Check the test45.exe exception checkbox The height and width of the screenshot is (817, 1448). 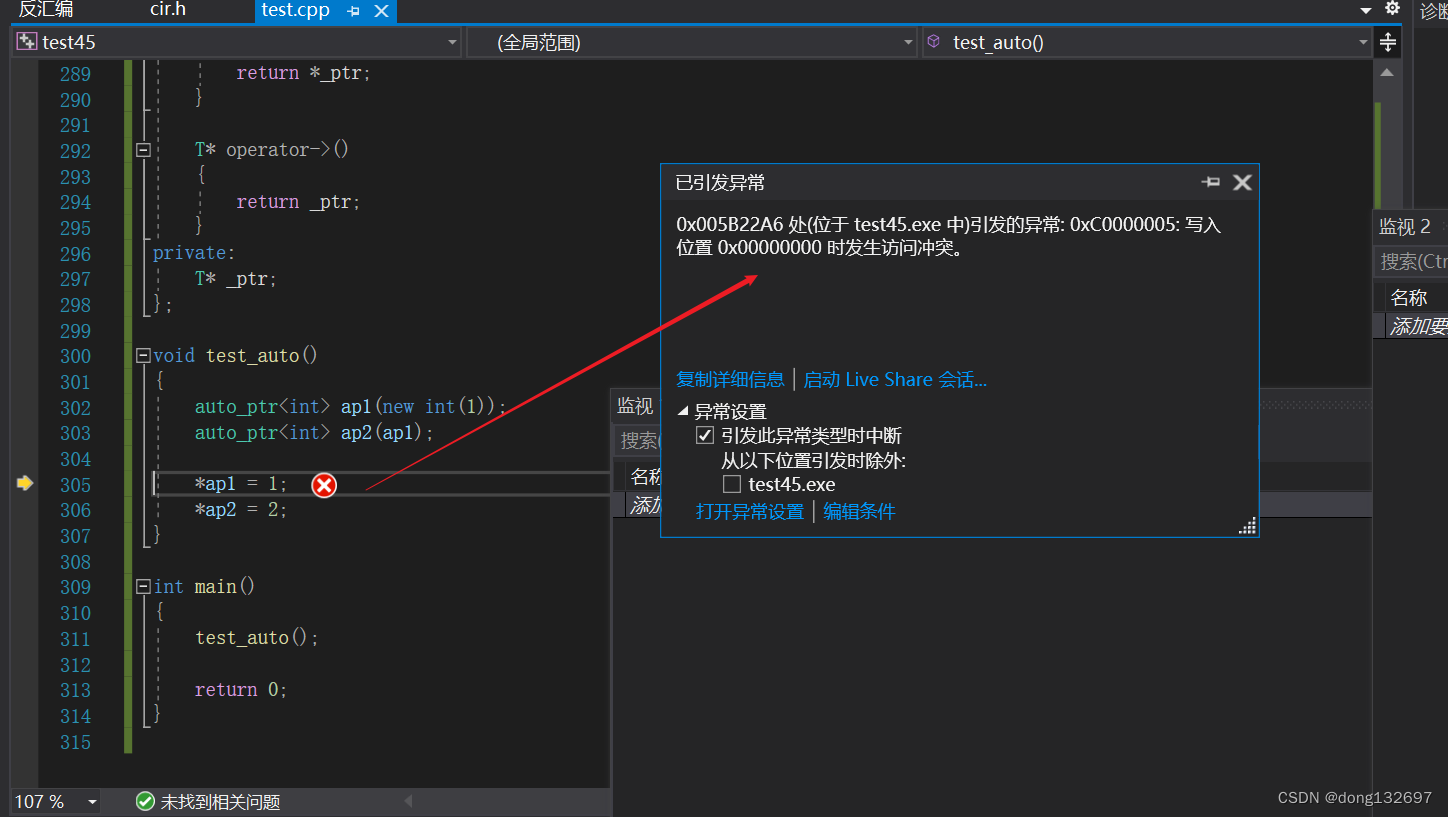tap(732, 484)
